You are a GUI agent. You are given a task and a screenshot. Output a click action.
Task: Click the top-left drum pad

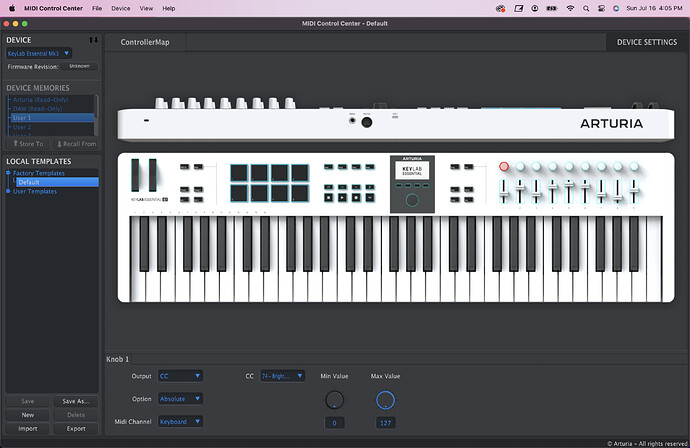[x=239, y=172]
